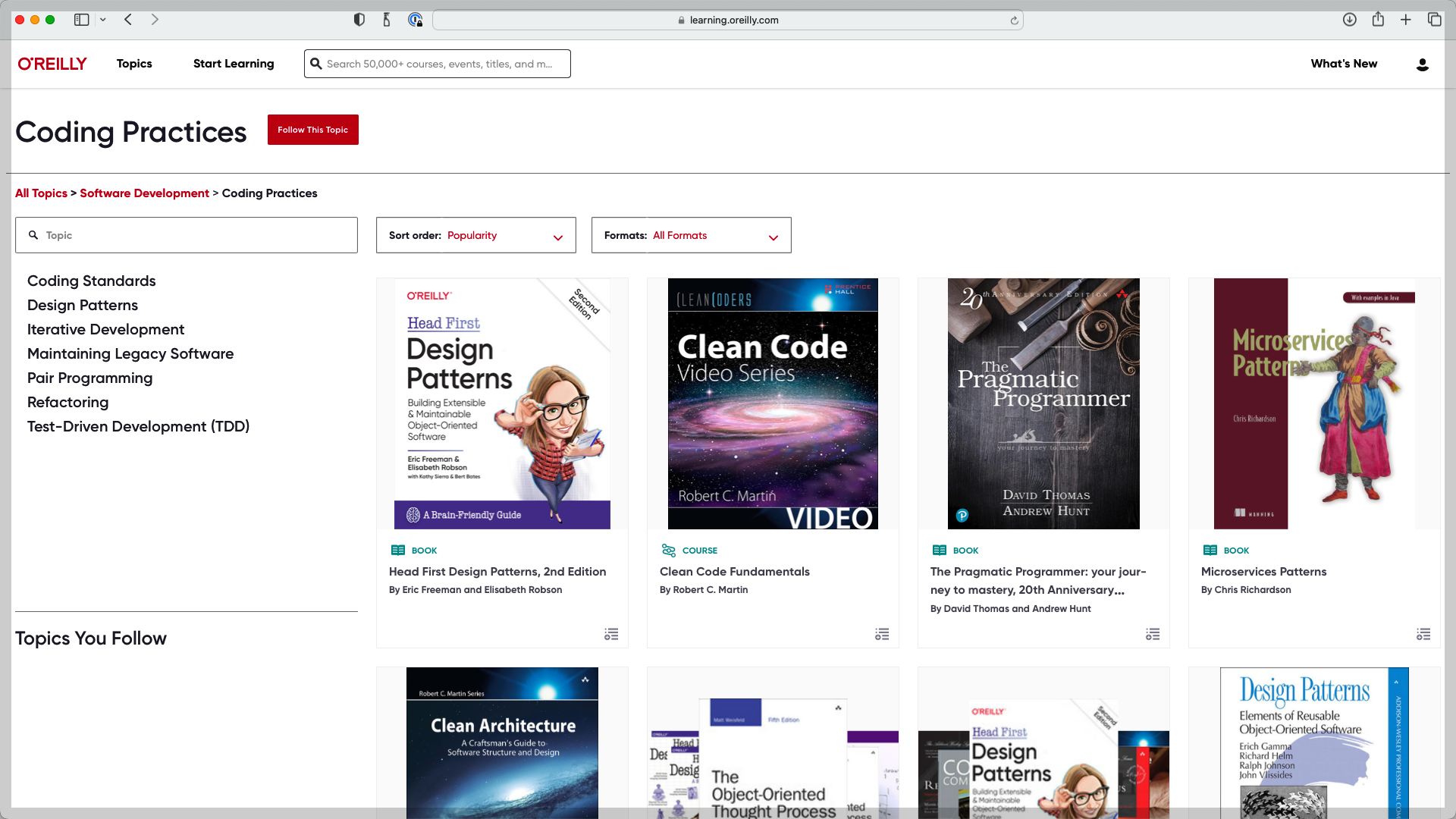Screen dimensions: 1456x819
Task: Click the magnifier icon in the Topic filter
Action: pyautogui.click(x=33, y=235)
